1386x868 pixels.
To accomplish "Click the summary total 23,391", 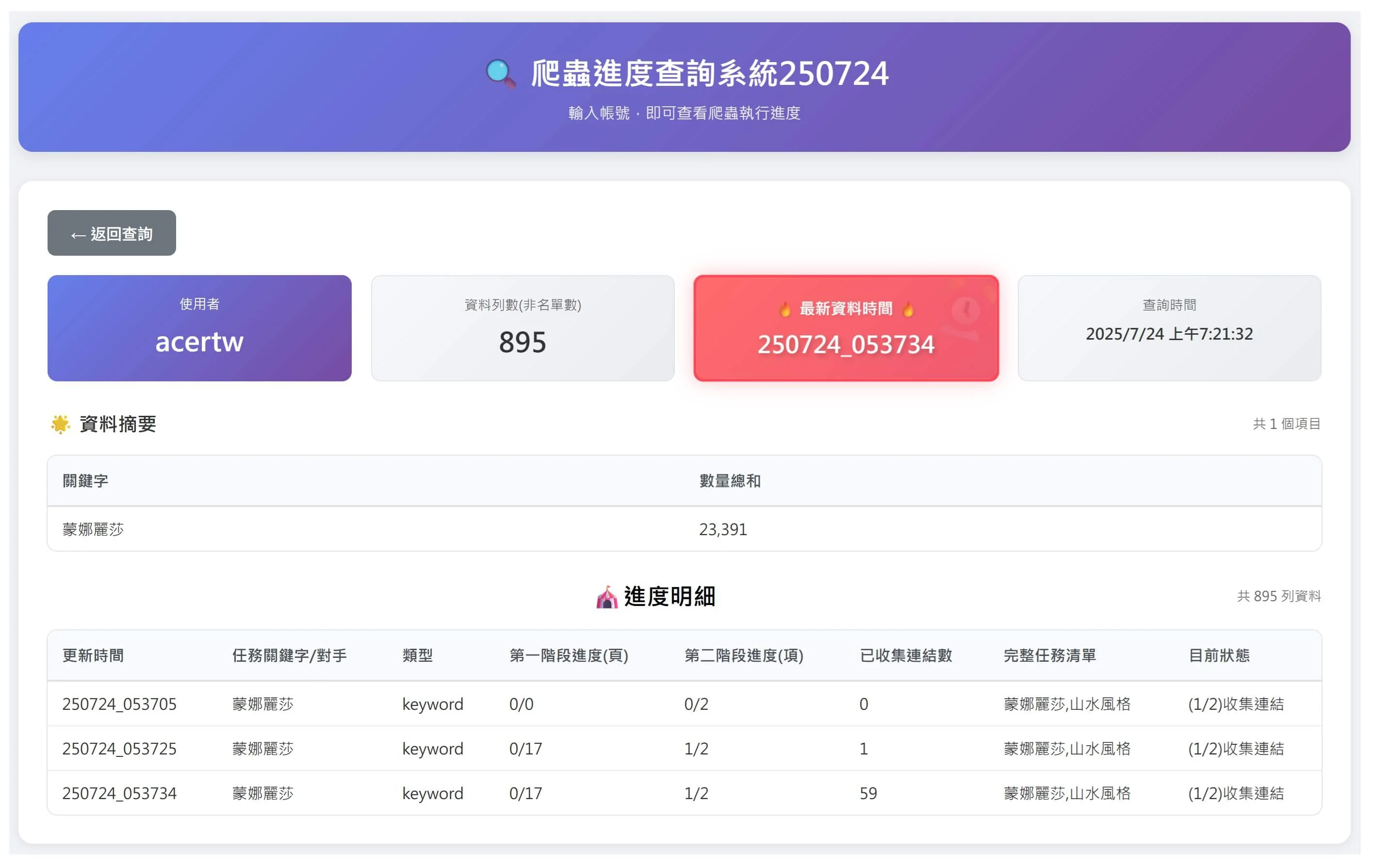I will (722, 529).
